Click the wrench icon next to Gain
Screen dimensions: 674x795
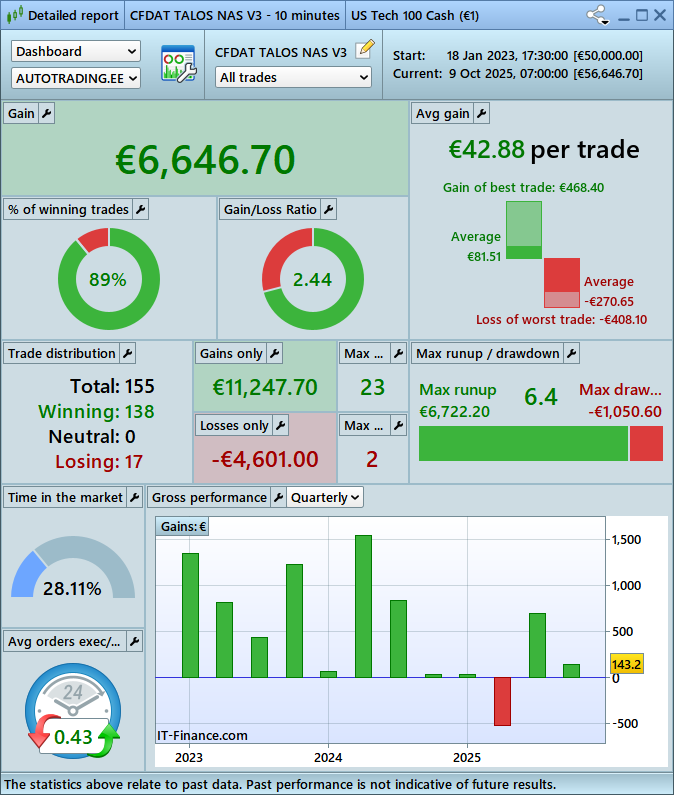click(x=46, y=114)
